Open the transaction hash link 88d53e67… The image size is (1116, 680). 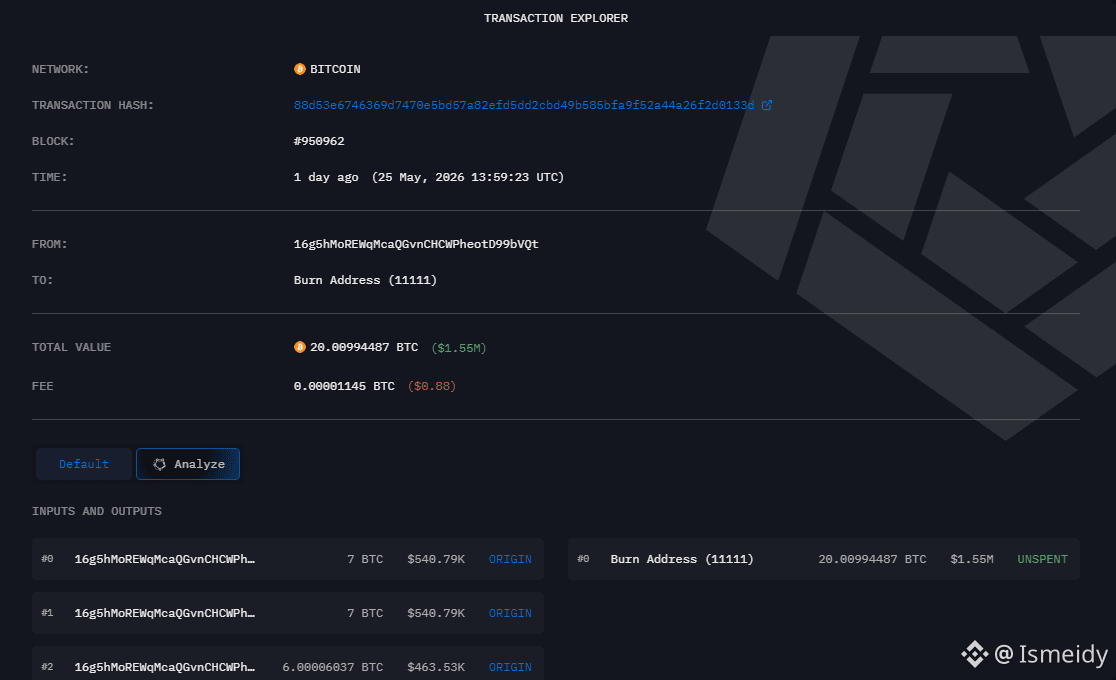tap(524, 105)
